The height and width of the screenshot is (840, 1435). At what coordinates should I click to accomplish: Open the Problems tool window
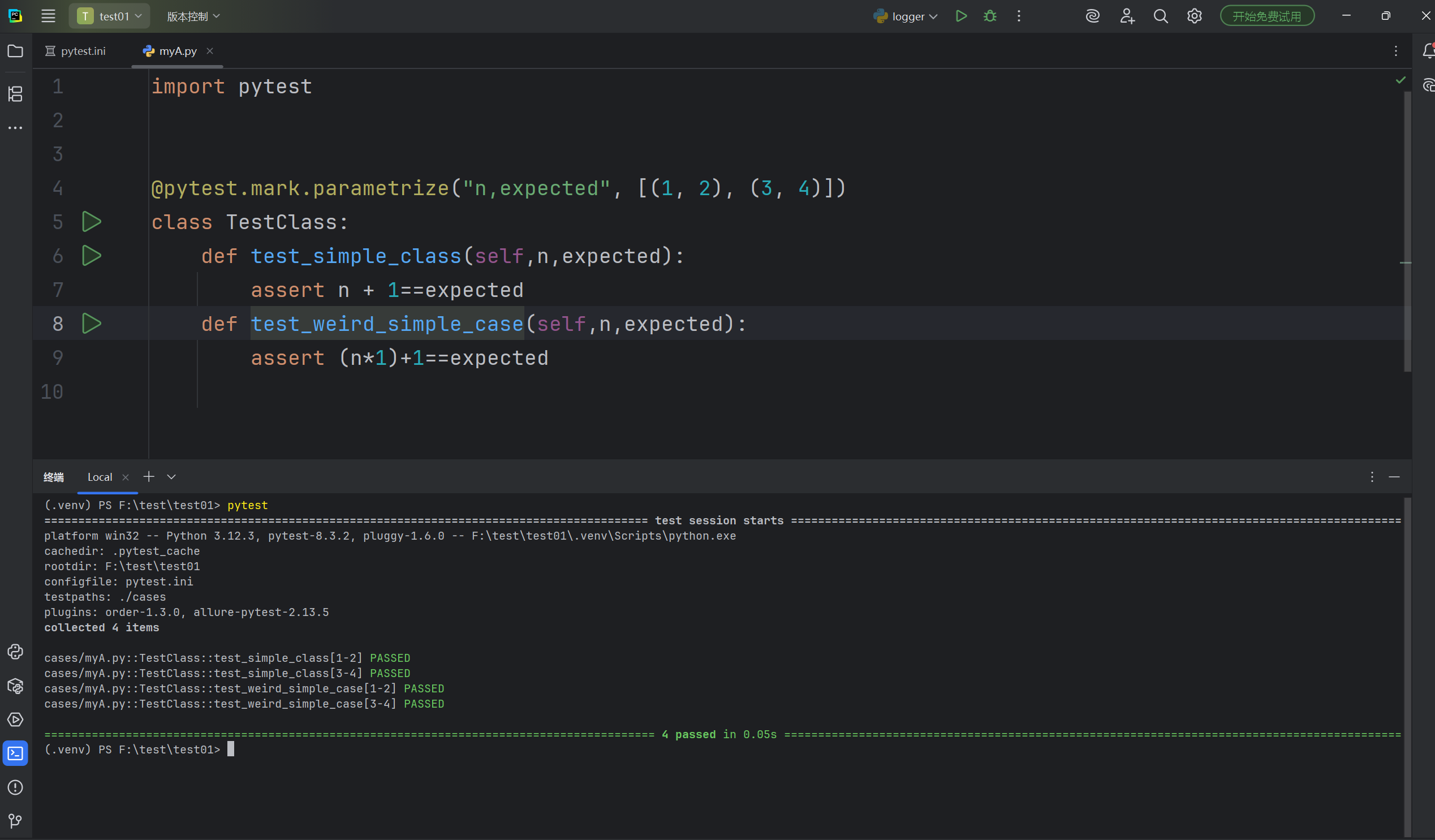click(x=15, y=787)
